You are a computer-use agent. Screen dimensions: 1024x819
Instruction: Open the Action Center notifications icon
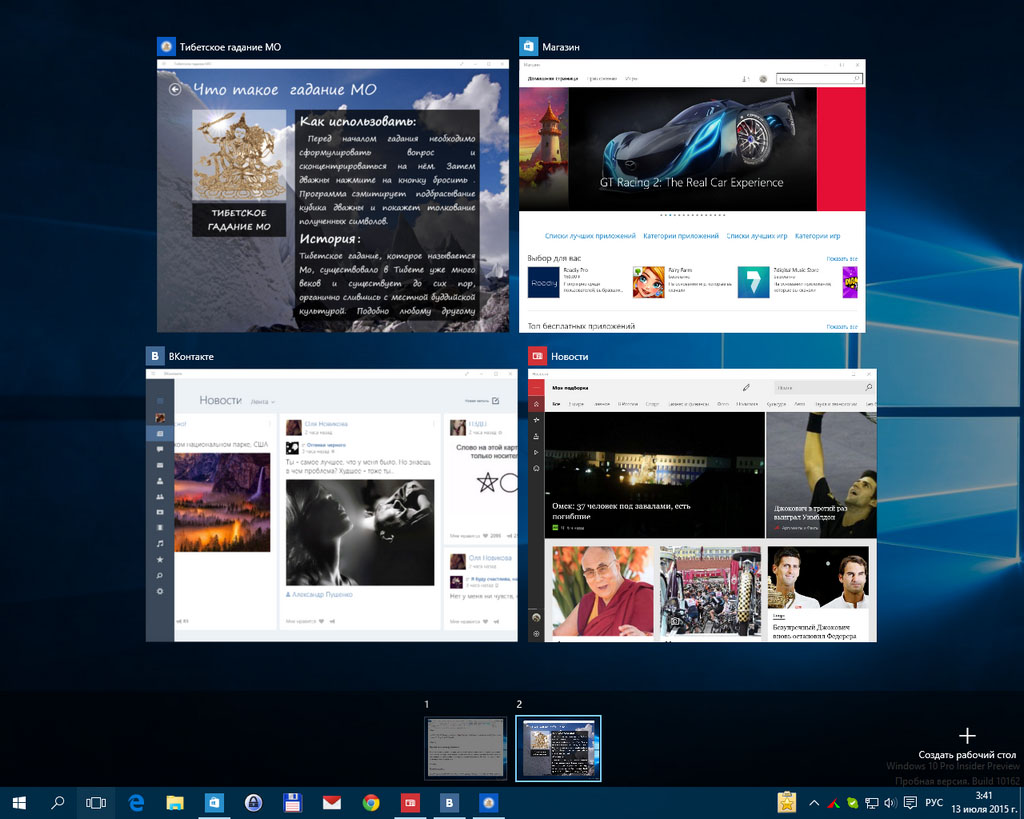(x=910, y=803)
